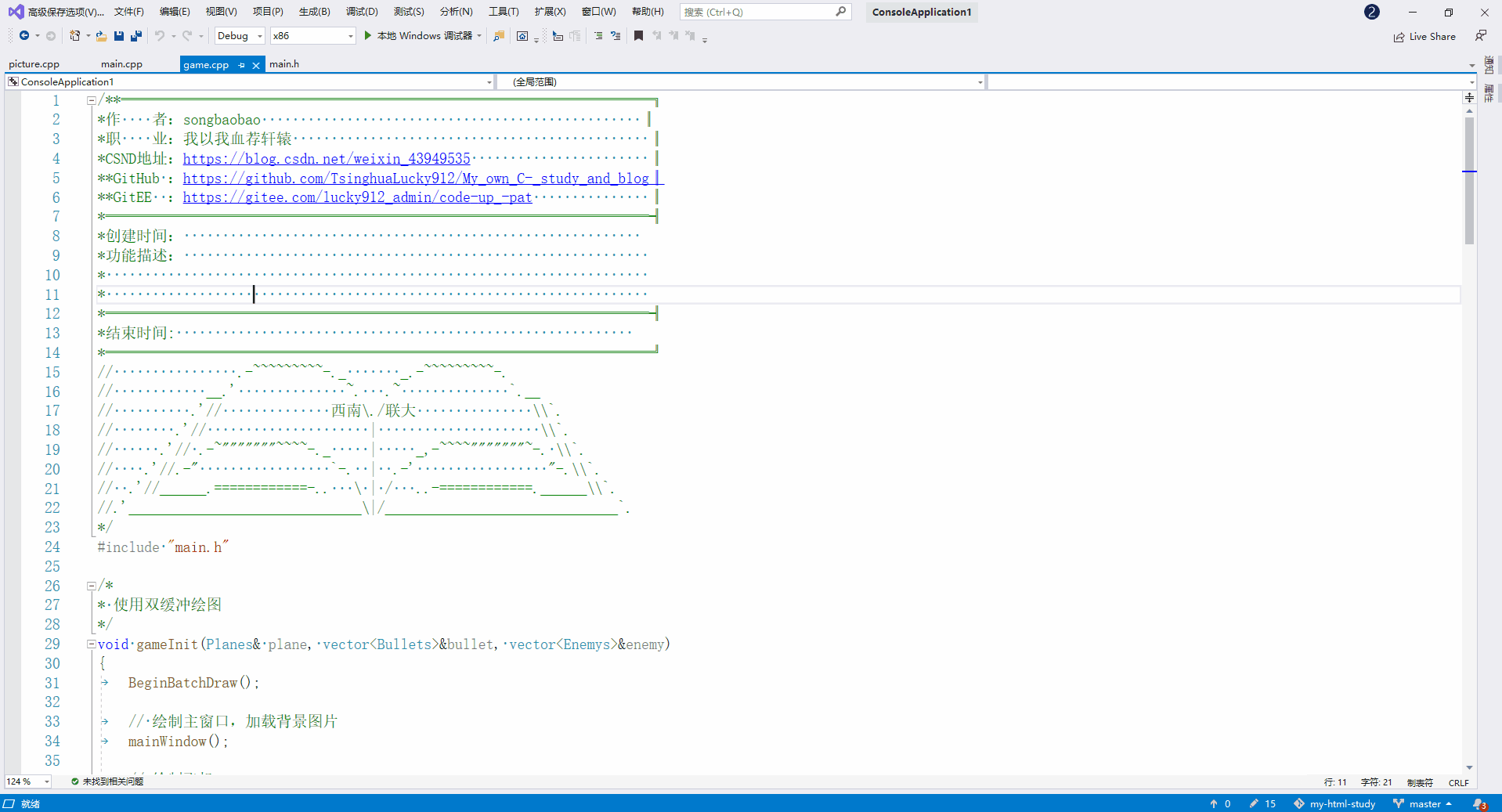Click in the search (Ctrl+Q) box
Viewport: 1502px width, 812px height.
tap(765, 12)
